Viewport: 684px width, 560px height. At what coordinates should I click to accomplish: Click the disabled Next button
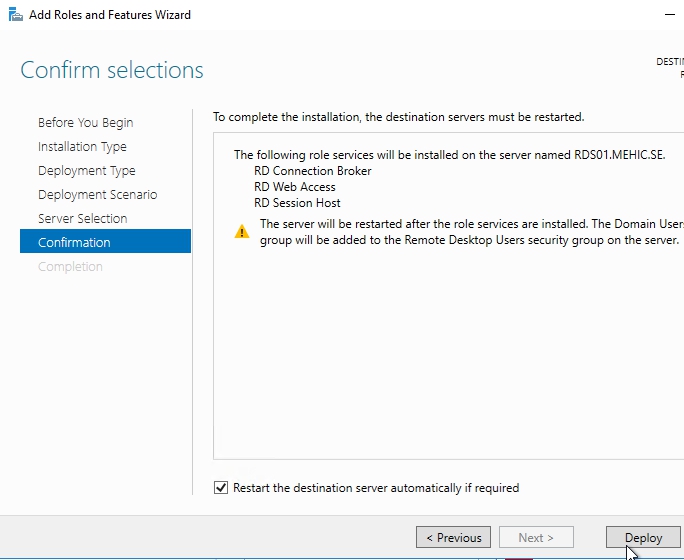pyautogui.click(x=536, y=538)
